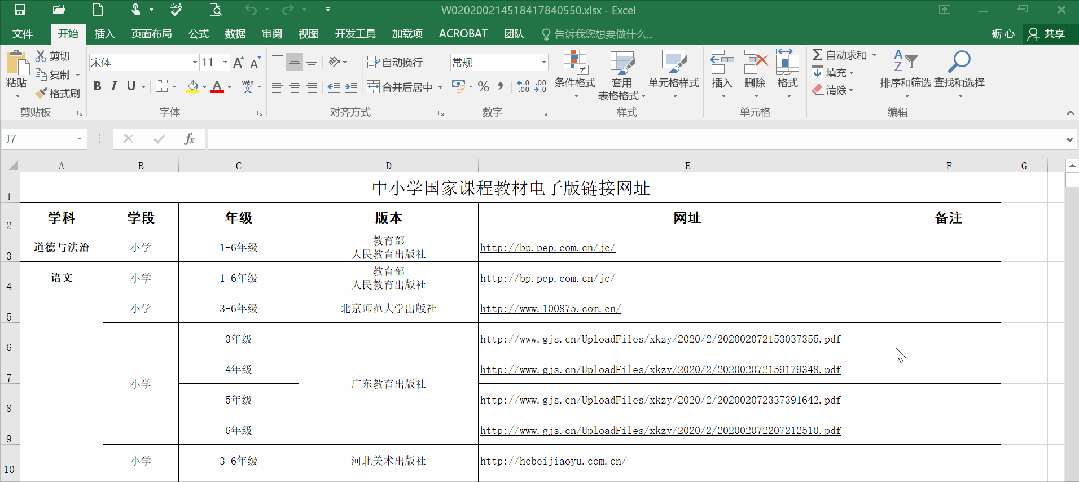Toggle Italic formatting
Screen dimensions: 1079x482
click(114, 86)
